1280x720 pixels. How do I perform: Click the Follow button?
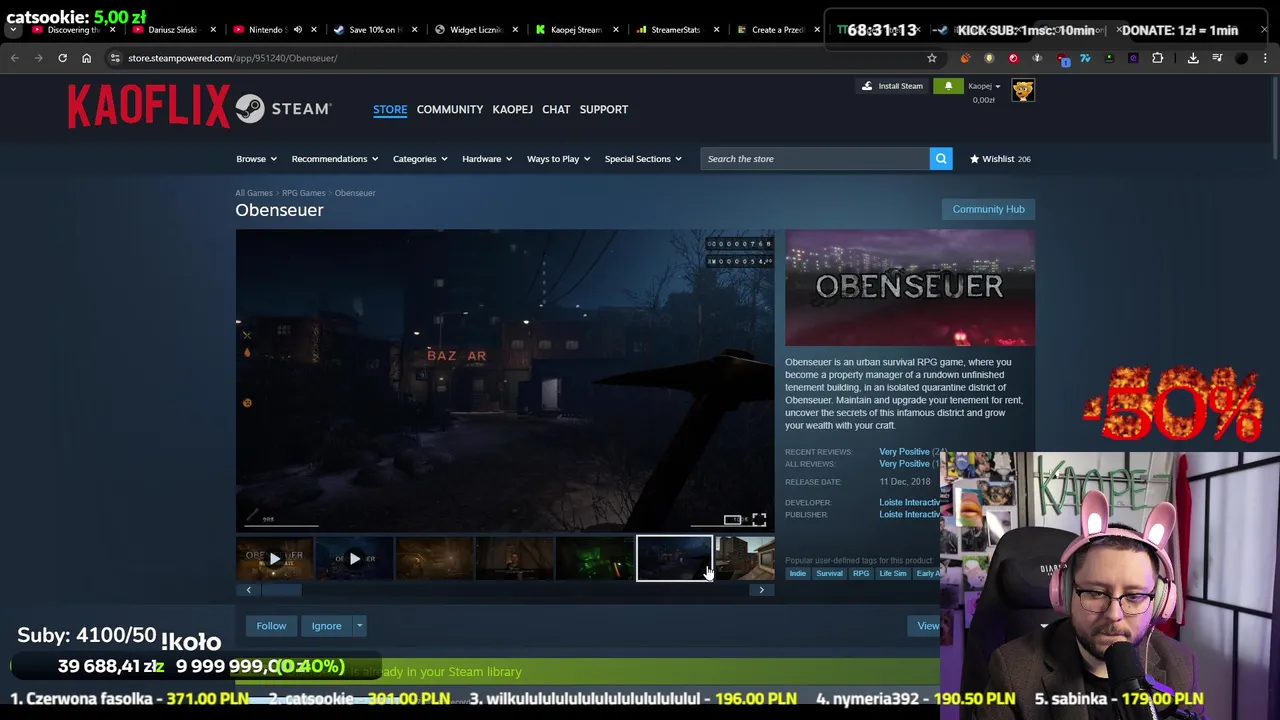(271, 626)
